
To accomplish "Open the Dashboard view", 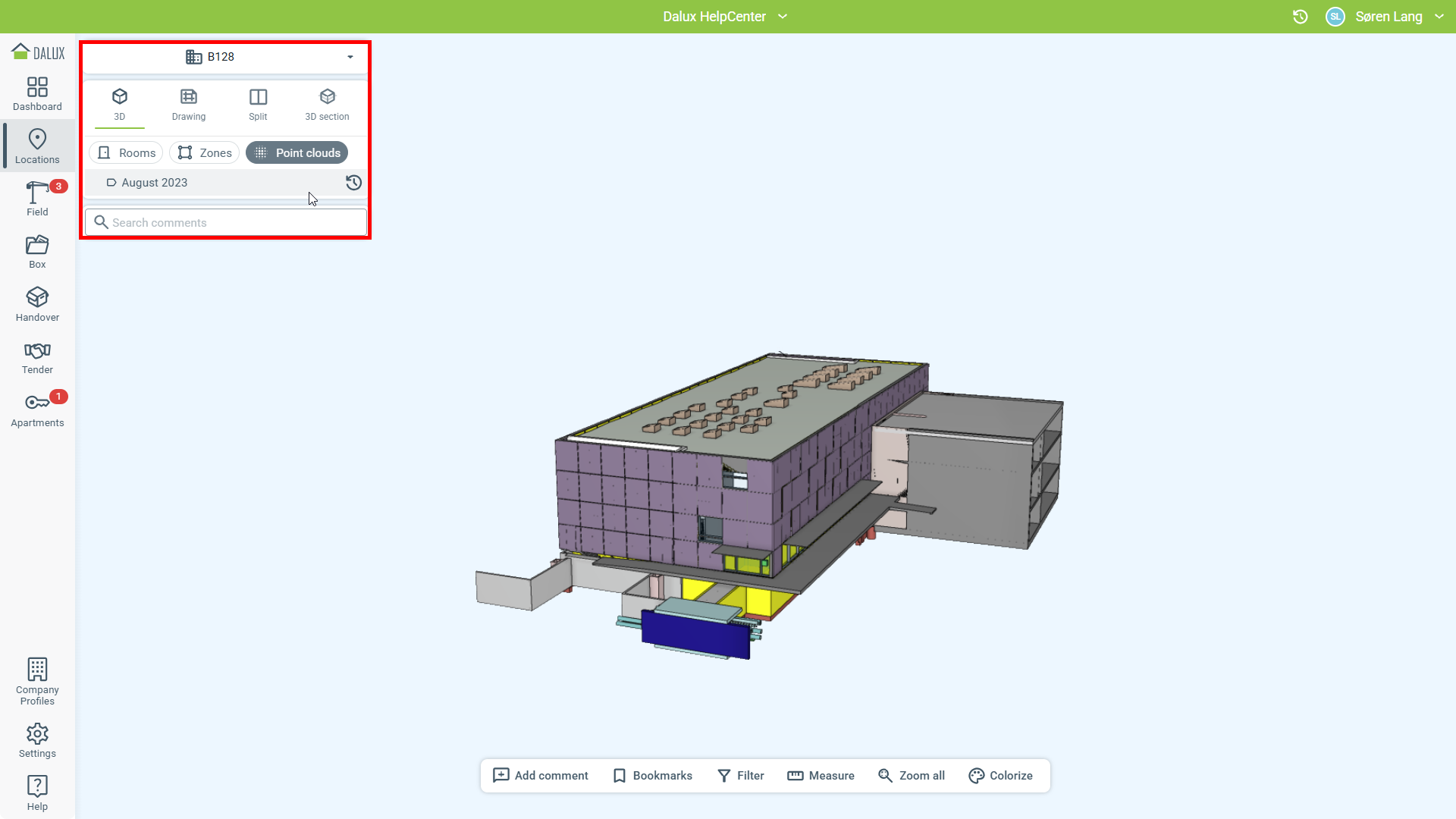I will tap(37, 94).
